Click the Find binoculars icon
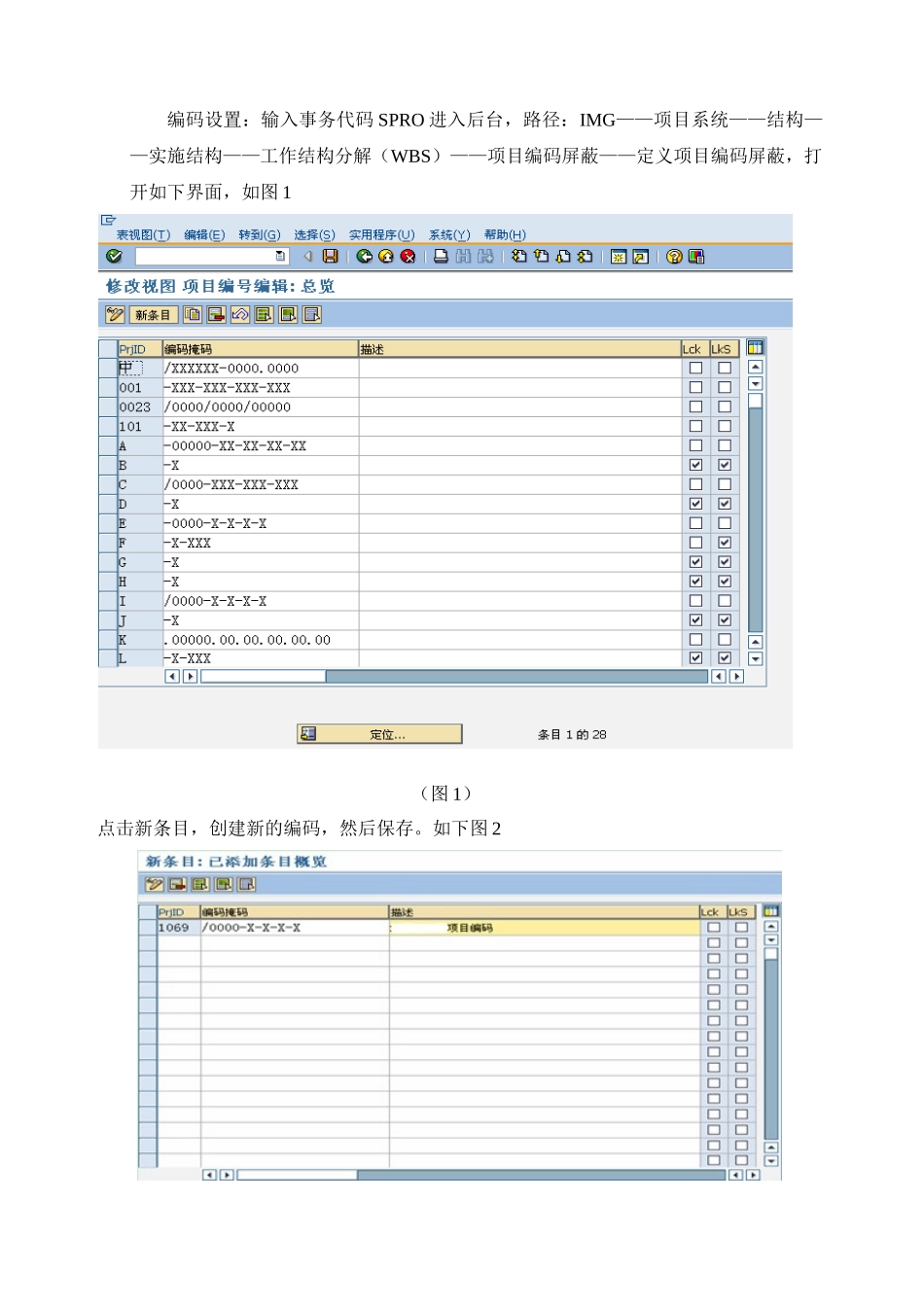This screenshot has width=924, height=1307. click(463, 256)
